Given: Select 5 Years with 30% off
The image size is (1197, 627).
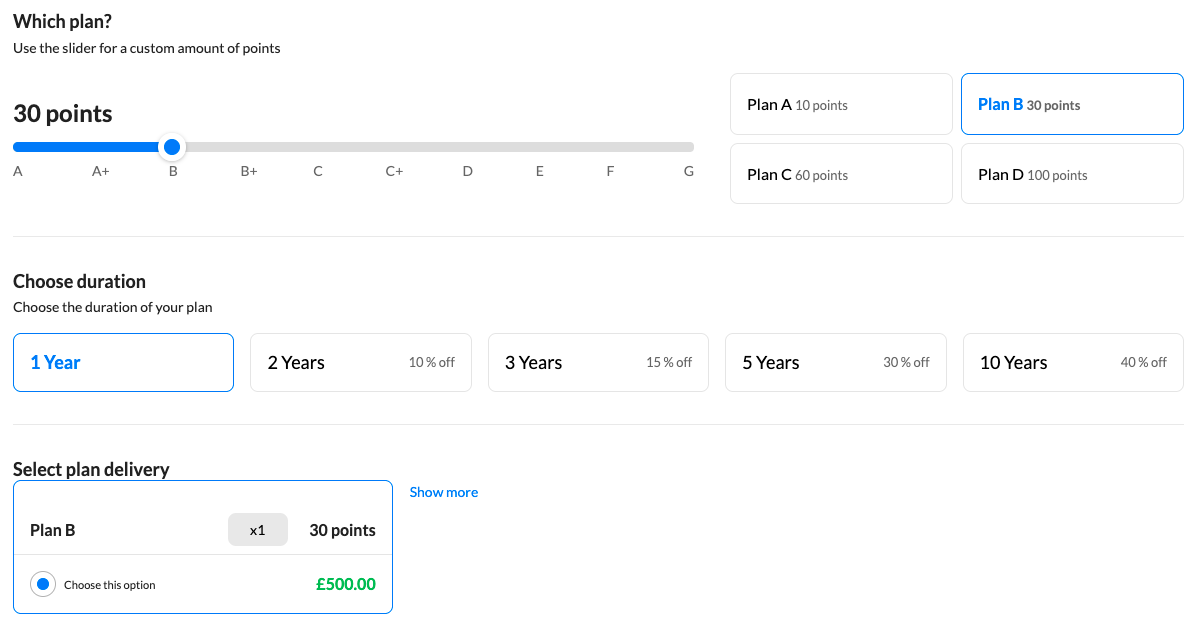Looking at the screenshot, I should pos(836,362).
